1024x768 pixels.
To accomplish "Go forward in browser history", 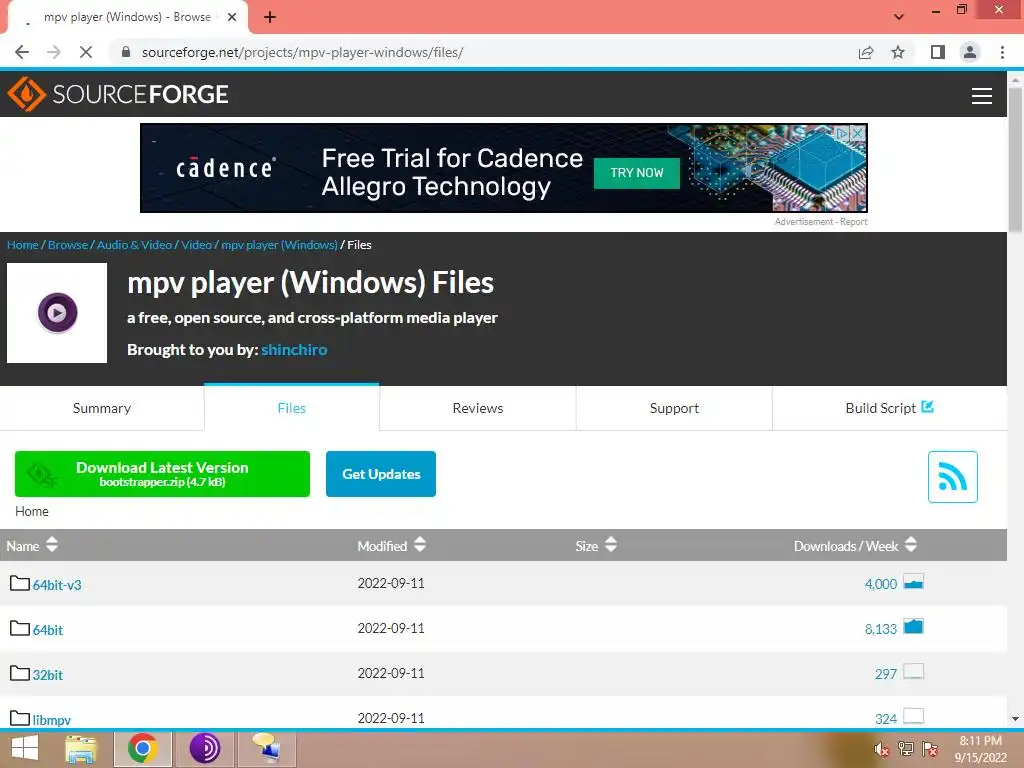I will click(54, 52).
